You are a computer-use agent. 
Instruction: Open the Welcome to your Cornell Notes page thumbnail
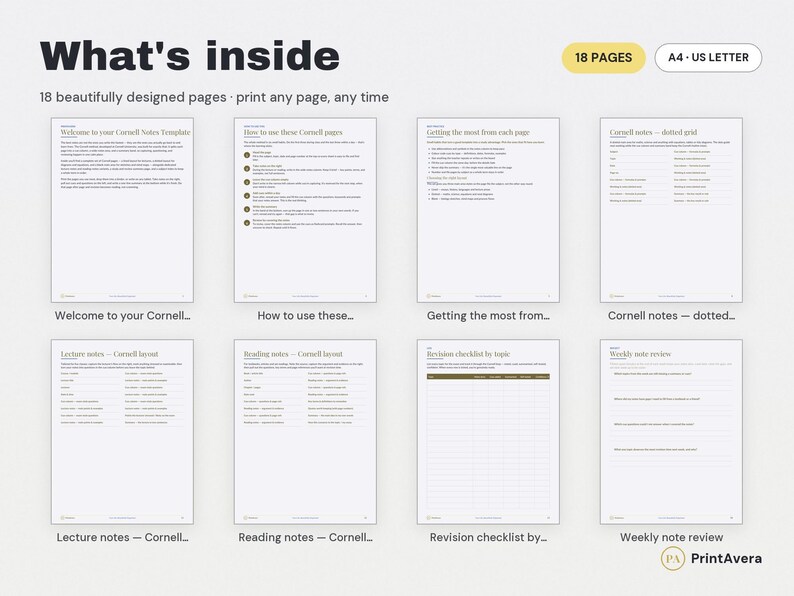pyautogui.click(x=122, y=210)
